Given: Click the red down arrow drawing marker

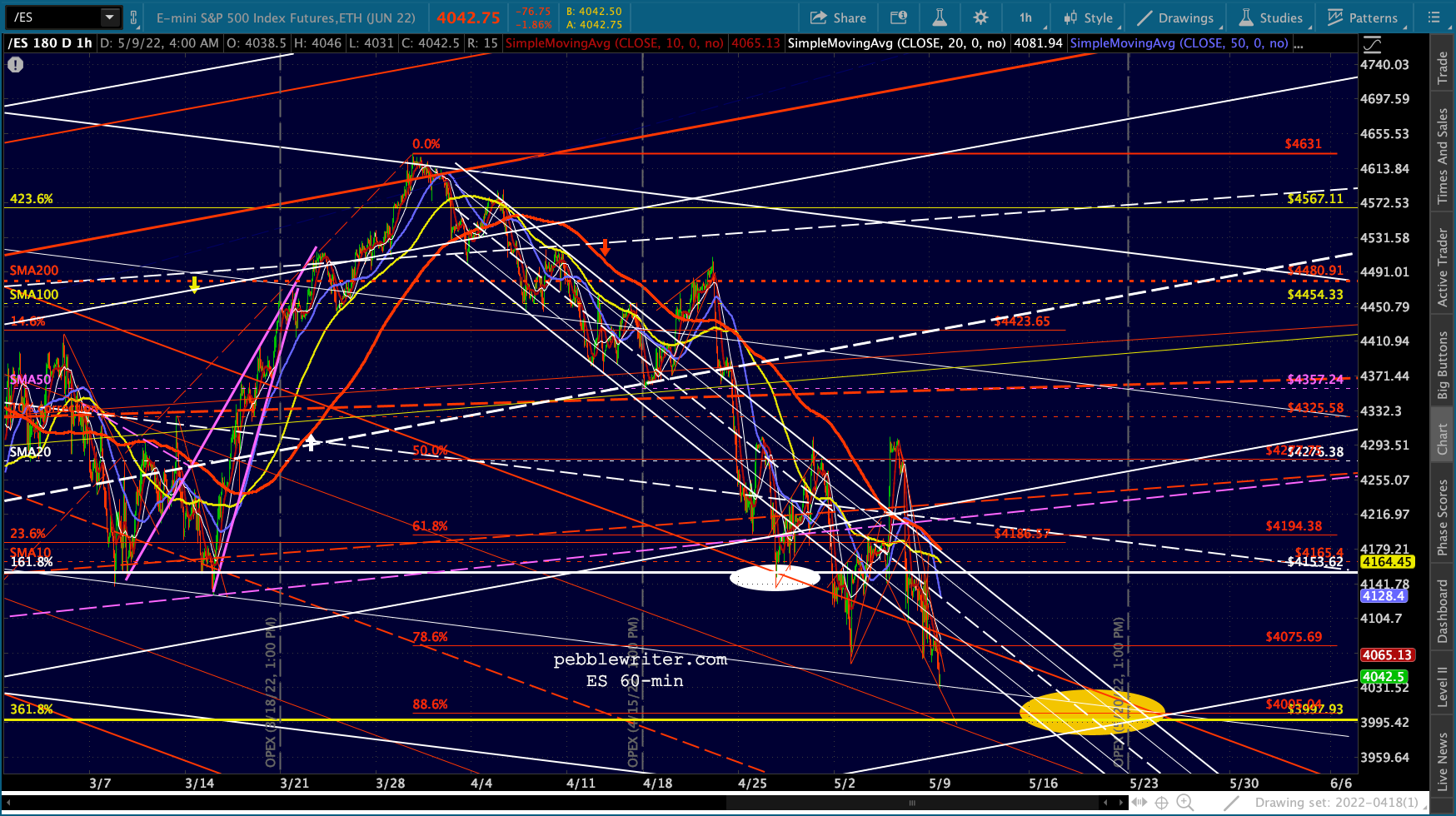Looking at the screenshot, I should [606, 247].
